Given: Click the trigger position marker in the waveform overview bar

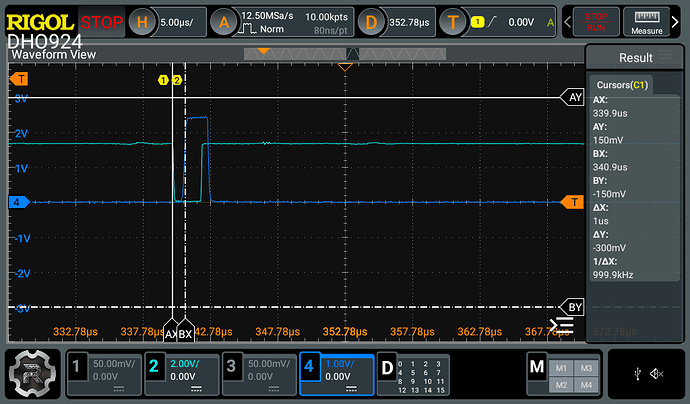Looking at the screenshot, I should coord(262,52).
